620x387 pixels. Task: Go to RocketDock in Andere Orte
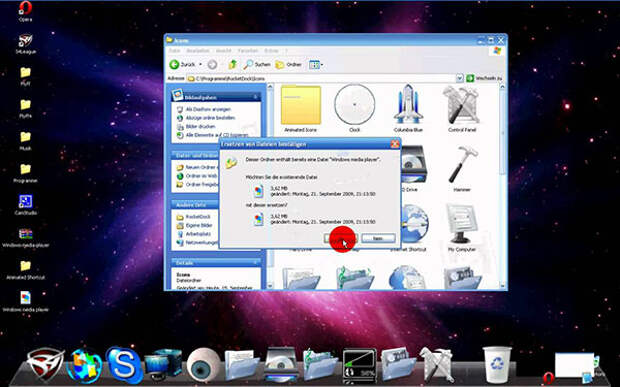198,217
